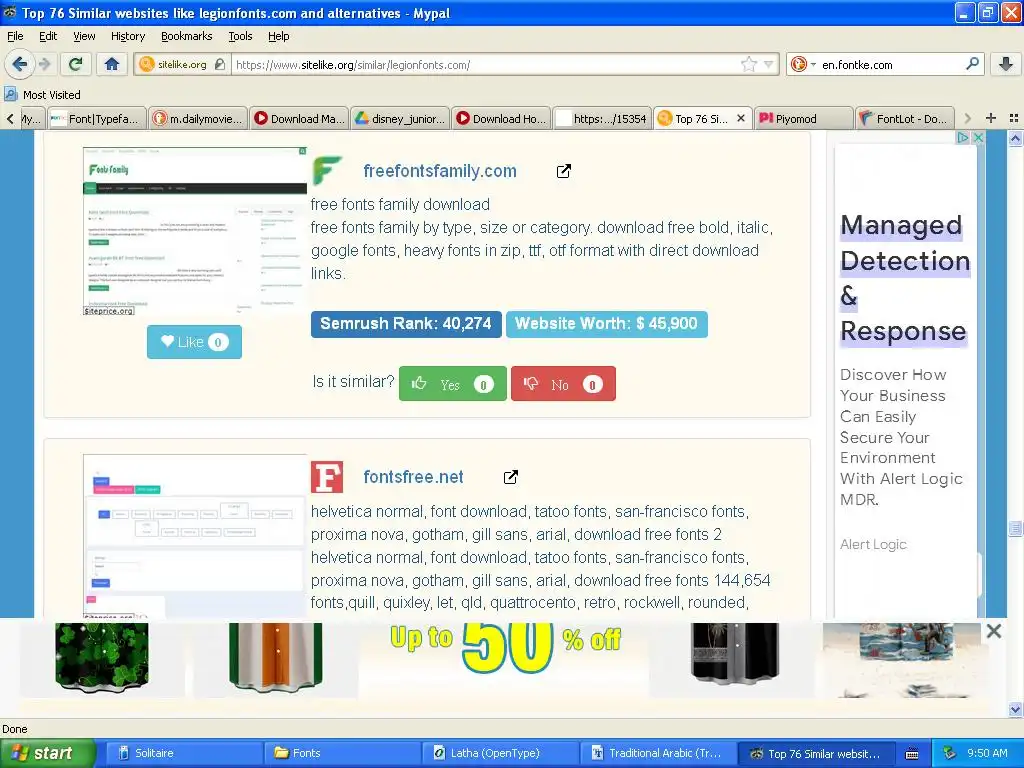The width and height of the screenshot is (1024, 768).
Task: Click the AdChoices triangle icon in sidebar ad
Action: pos(963,138)
